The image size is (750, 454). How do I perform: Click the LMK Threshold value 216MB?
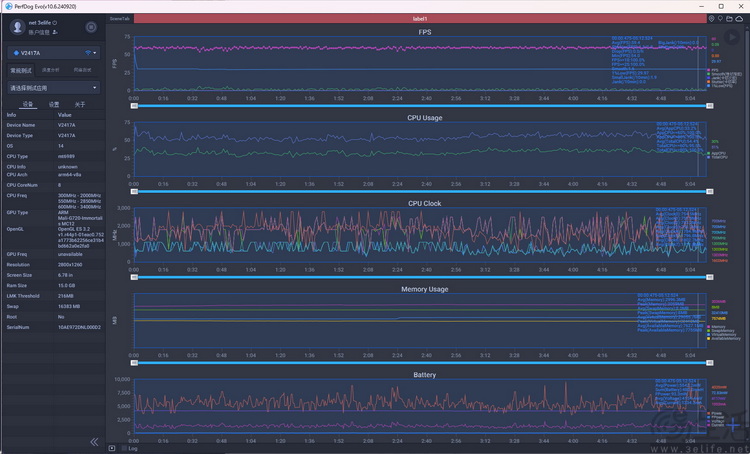[x=66, y=296]
